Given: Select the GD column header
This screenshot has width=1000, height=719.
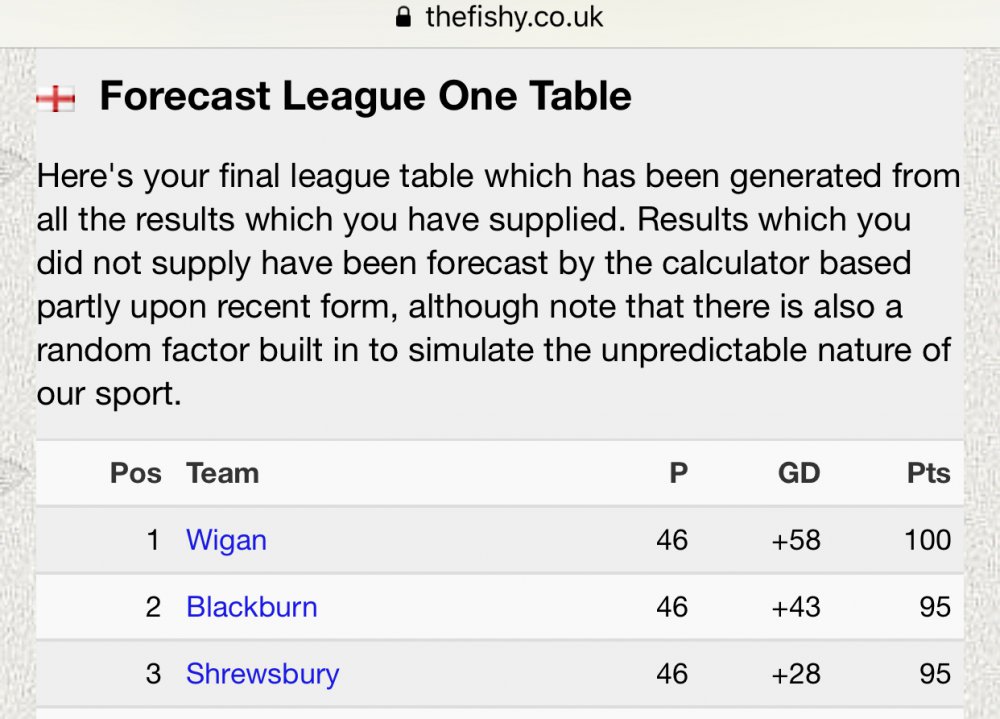Looking at the screenshot, I should click(798, 473).
